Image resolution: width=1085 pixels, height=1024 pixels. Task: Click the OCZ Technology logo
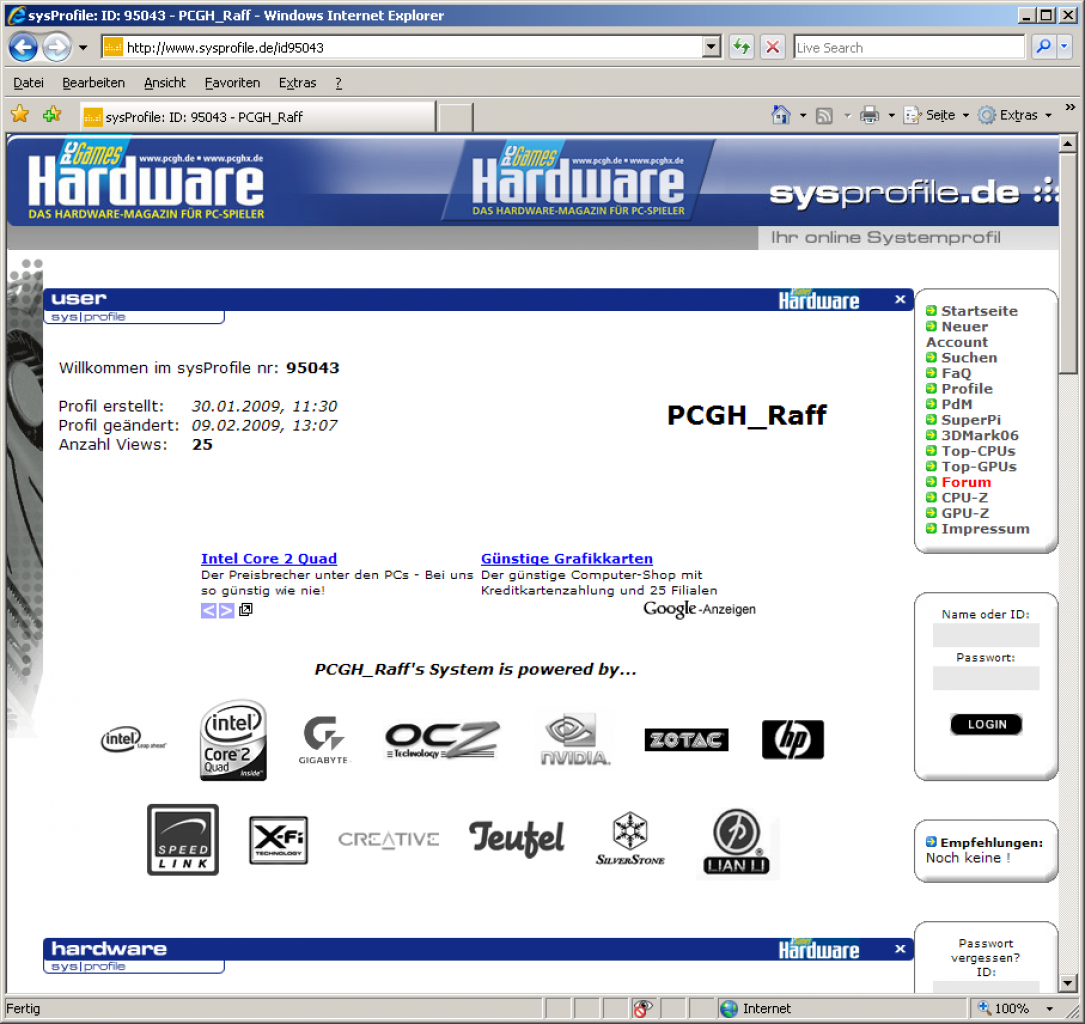click(x=442, y=740)
